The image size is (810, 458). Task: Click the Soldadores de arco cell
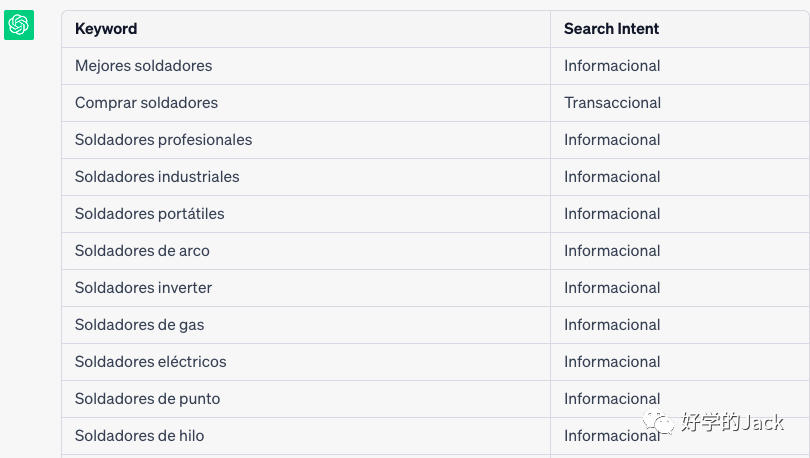[306, 251]
